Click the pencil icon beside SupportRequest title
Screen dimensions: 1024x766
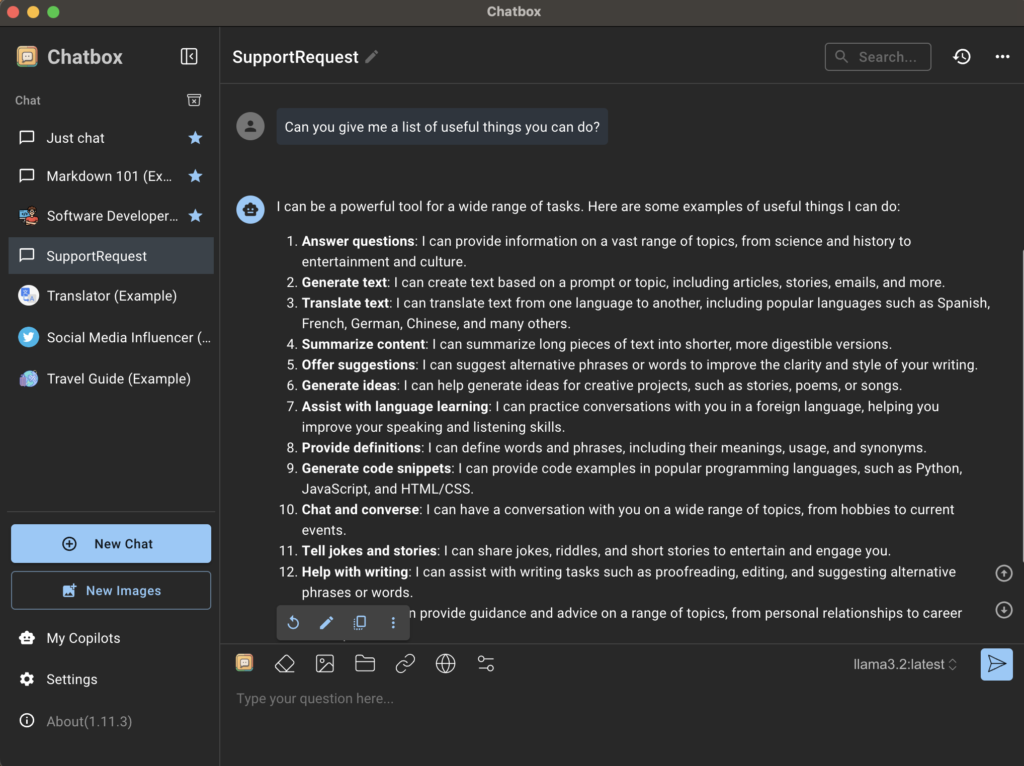(x=372, y=57)
